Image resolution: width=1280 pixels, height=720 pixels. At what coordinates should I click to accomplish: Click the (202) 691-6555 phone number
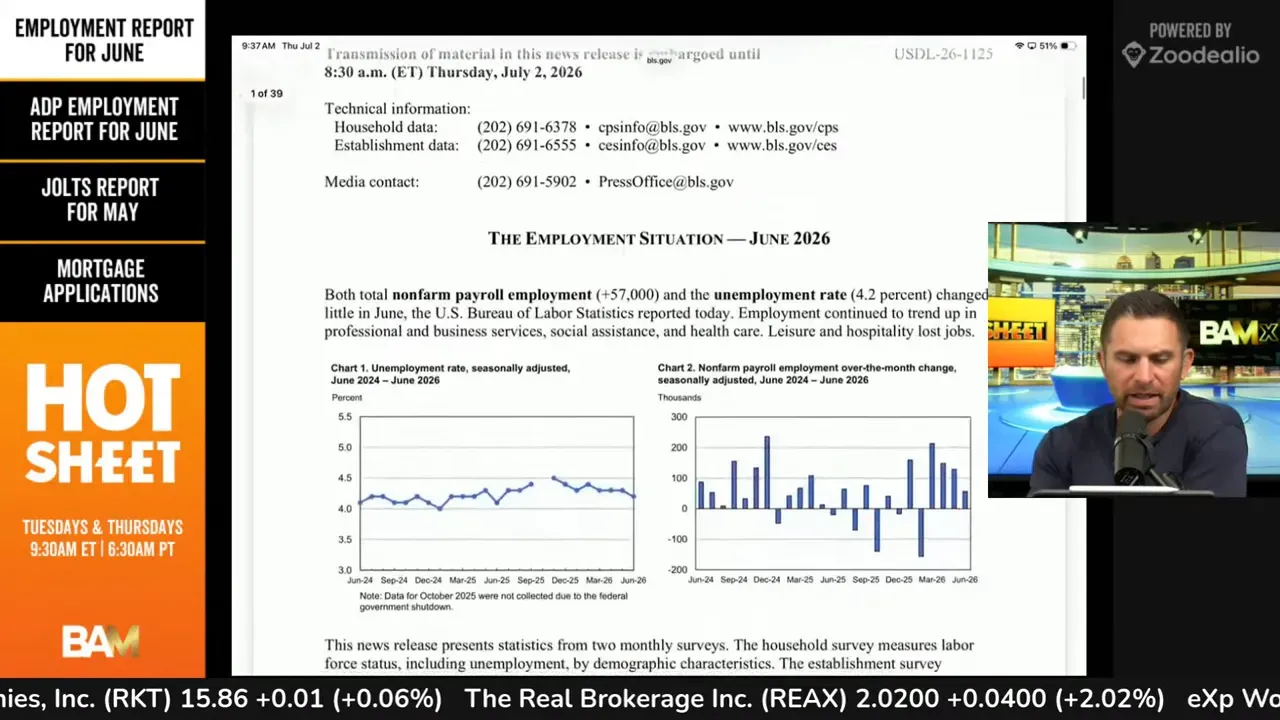point(527,145)
